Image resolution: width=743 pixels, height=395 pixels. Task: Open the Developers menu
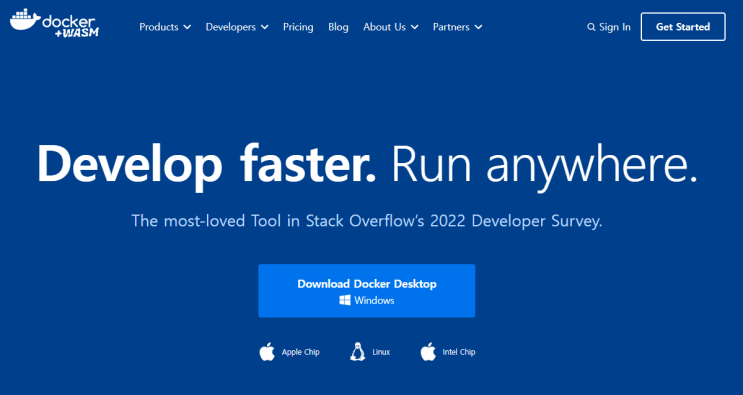point(237,27)
